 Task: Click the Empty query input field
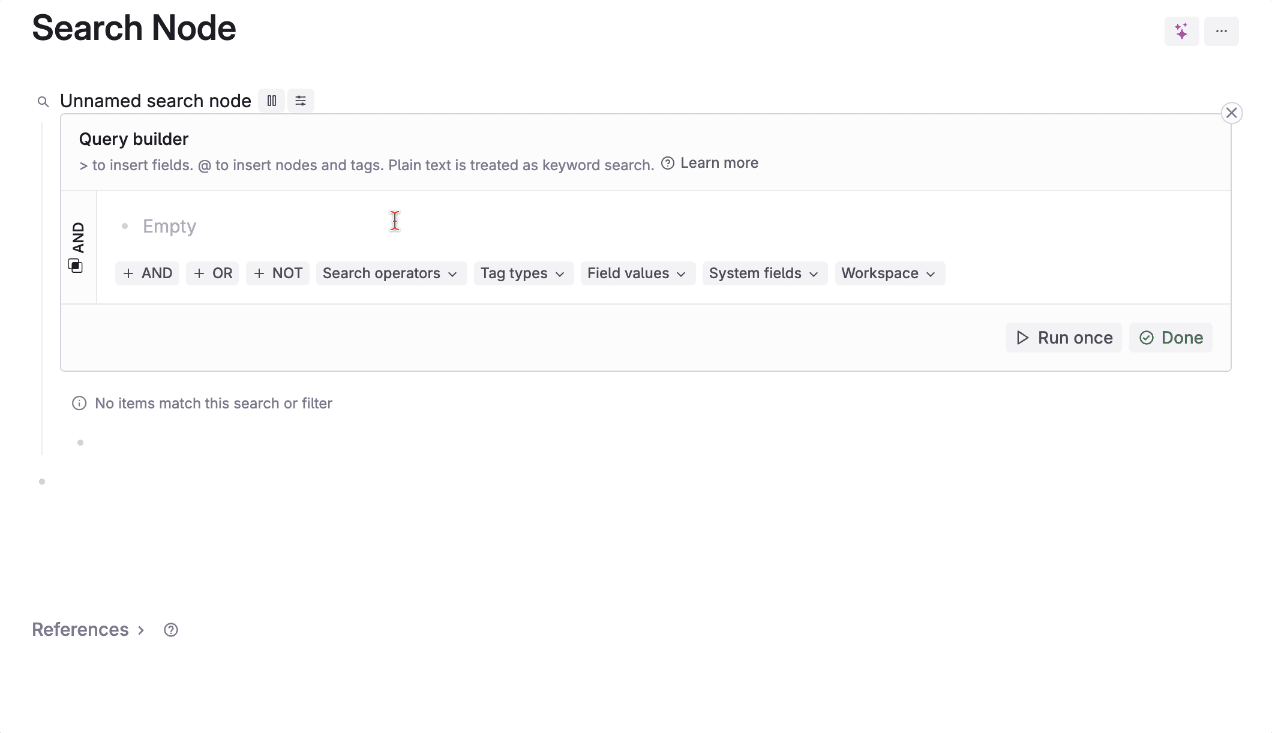[170, 226]
